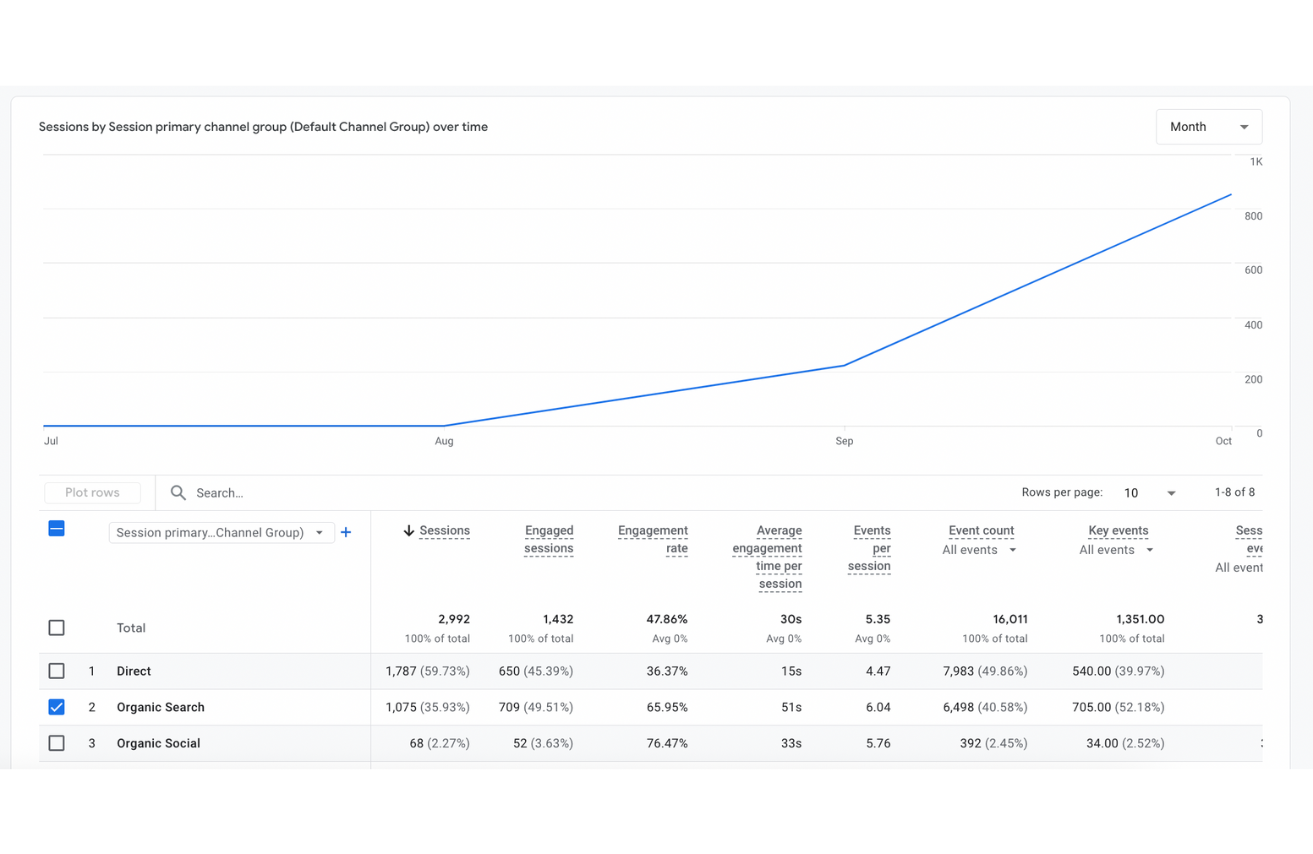Check the Total row checkbox
The image size is (1313, 854).
click(x=57, y=628)
